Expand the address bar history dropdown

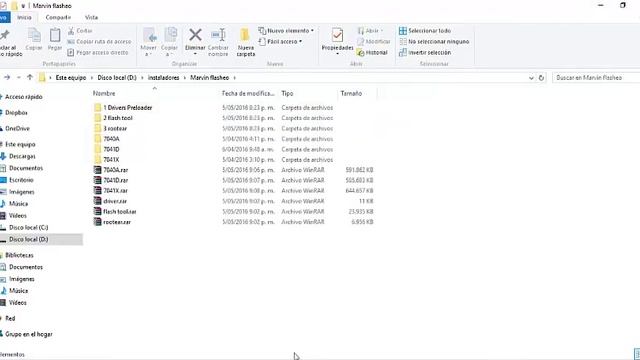point(531,78)
